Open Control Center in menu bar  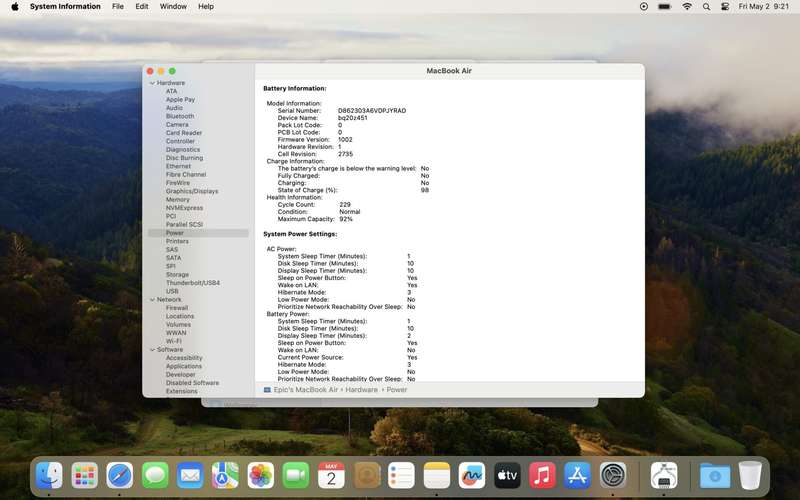724,7
